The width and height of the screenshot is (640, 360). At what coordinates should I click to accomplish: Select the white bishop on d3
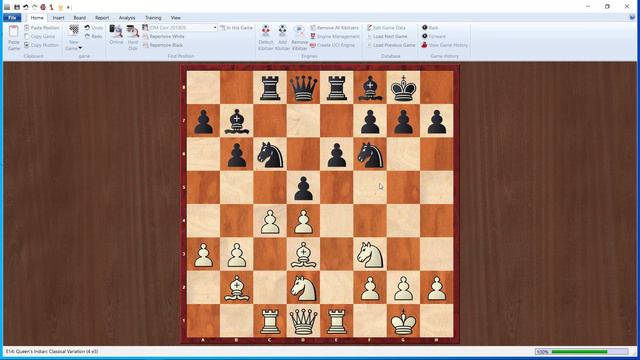(303, 254)
